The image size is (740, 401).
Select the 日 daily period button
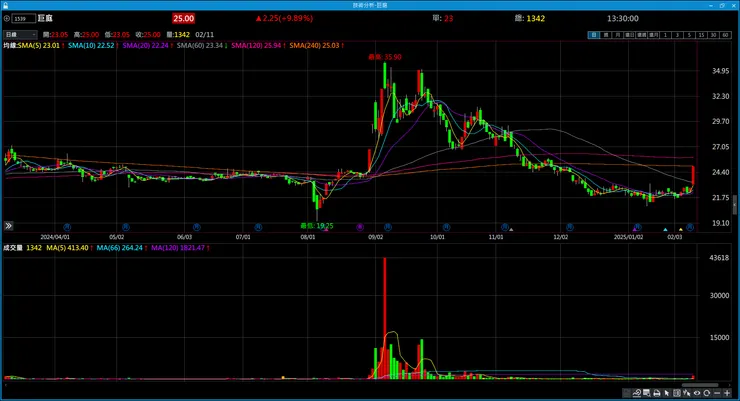pos(594,35)
